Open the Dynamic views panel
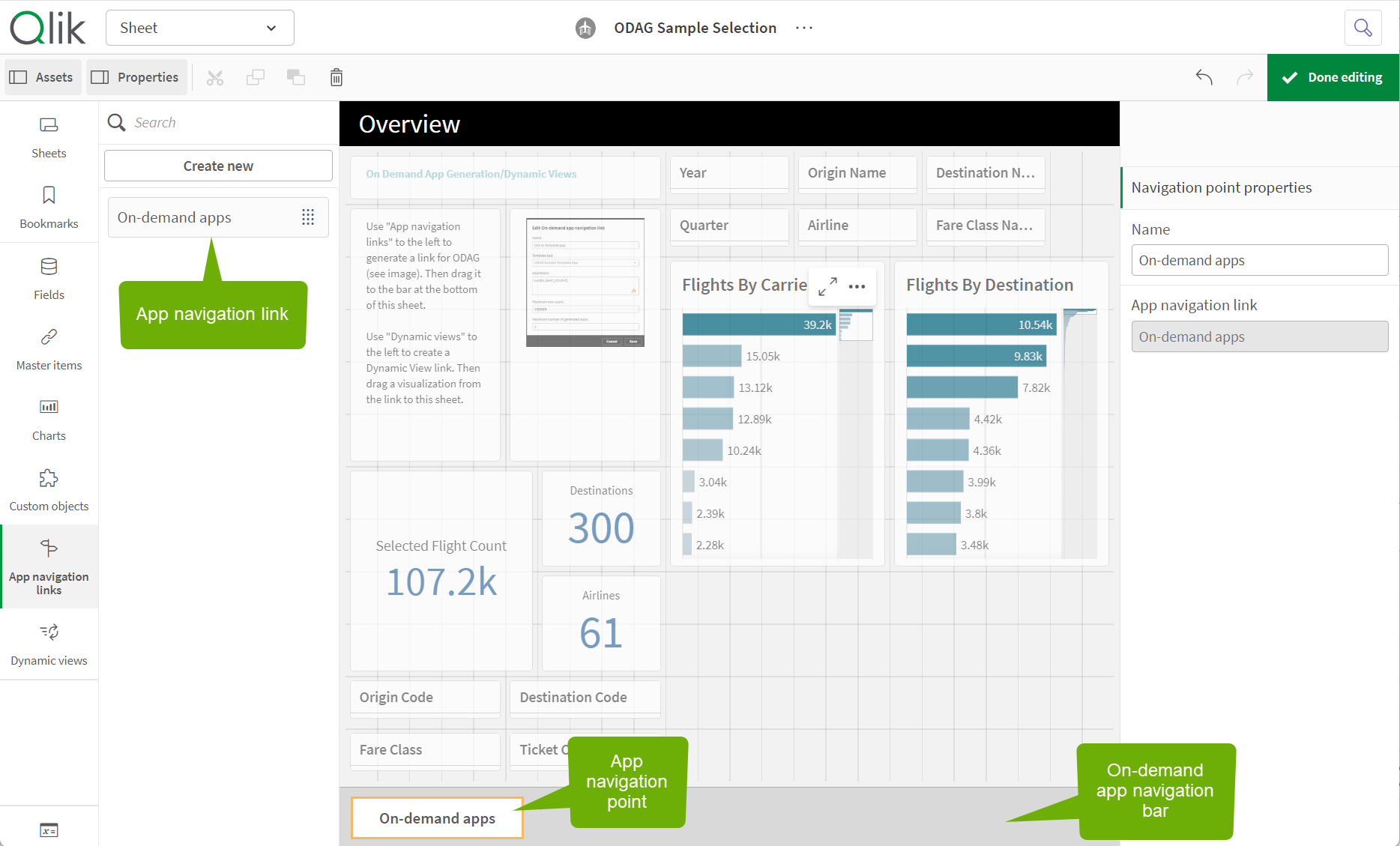The image size is (1400, 846). coord(48,643)
